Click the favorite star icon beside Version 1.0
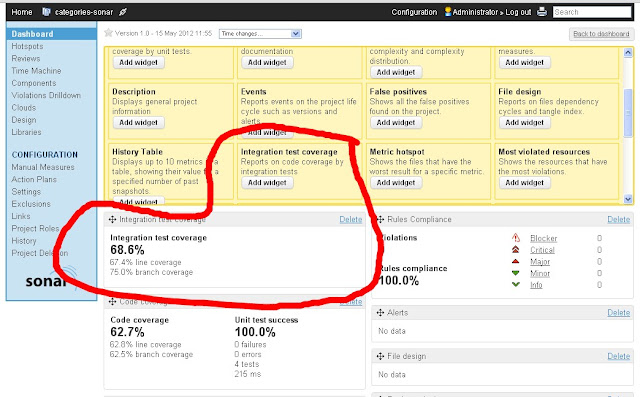The image size is (640, 397). (108, 33)
